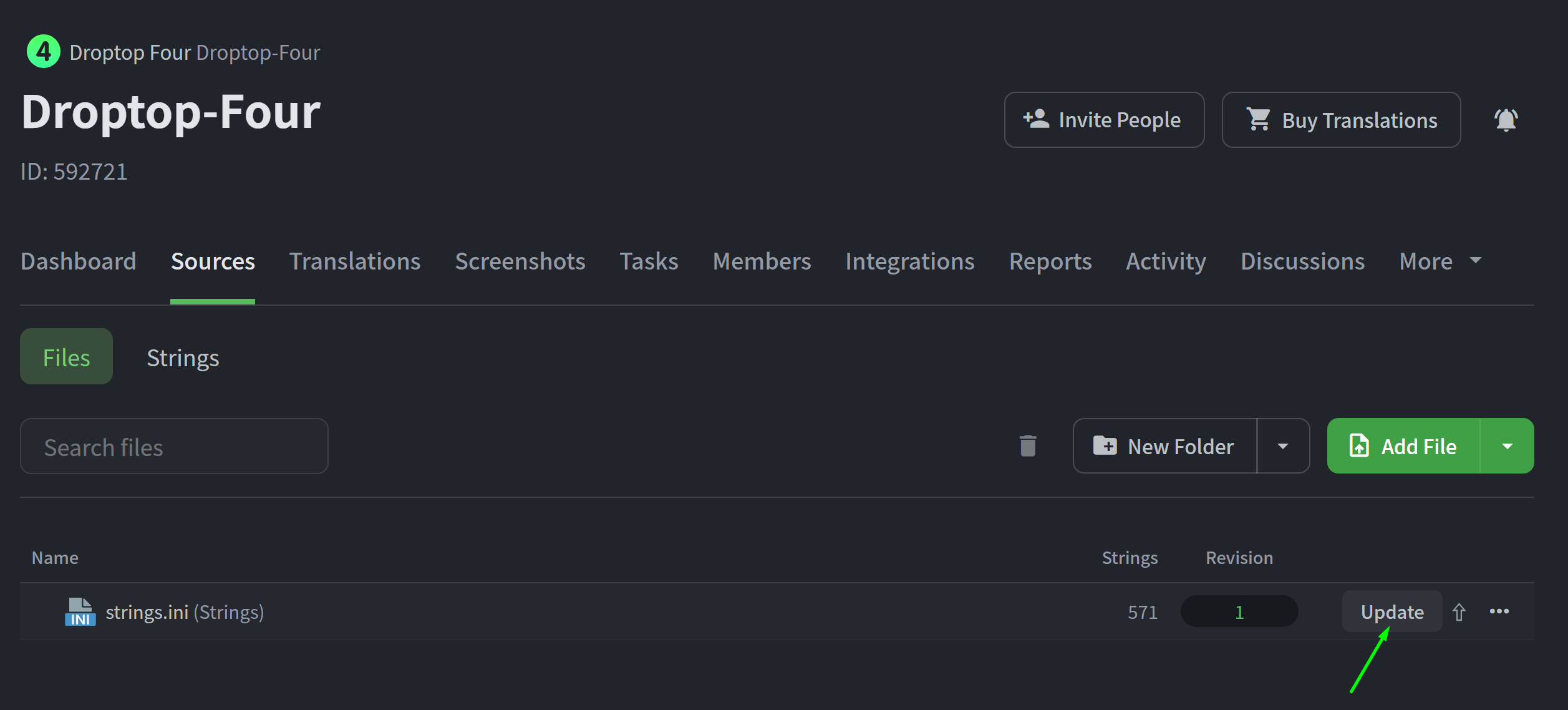
Task: Click the green Droptop Four logo icon
Action: coord(44,52)
